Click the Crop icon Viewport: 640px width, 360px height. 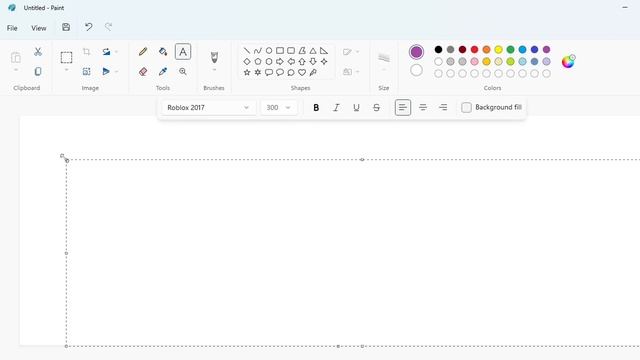tap(86, 51)
